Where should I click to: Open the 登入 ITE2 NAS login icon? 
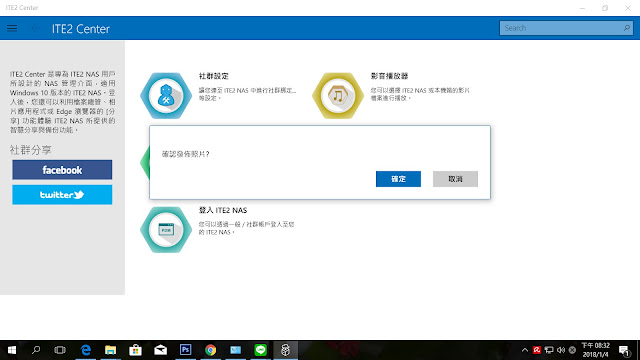point(166,230)
